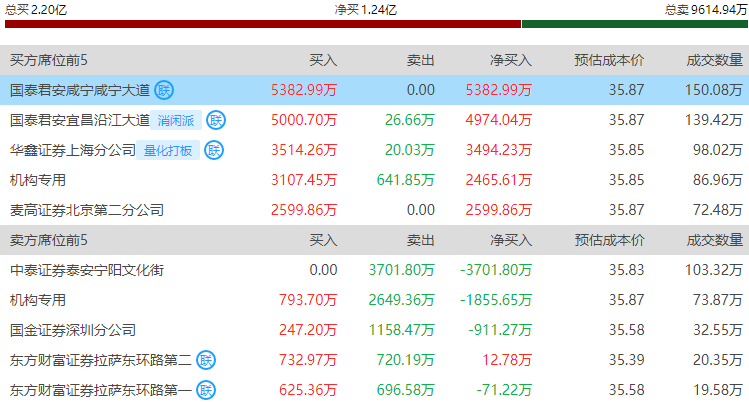Click net value -1855.65万
Screen dimensions: 749x403
pos(496,300)
